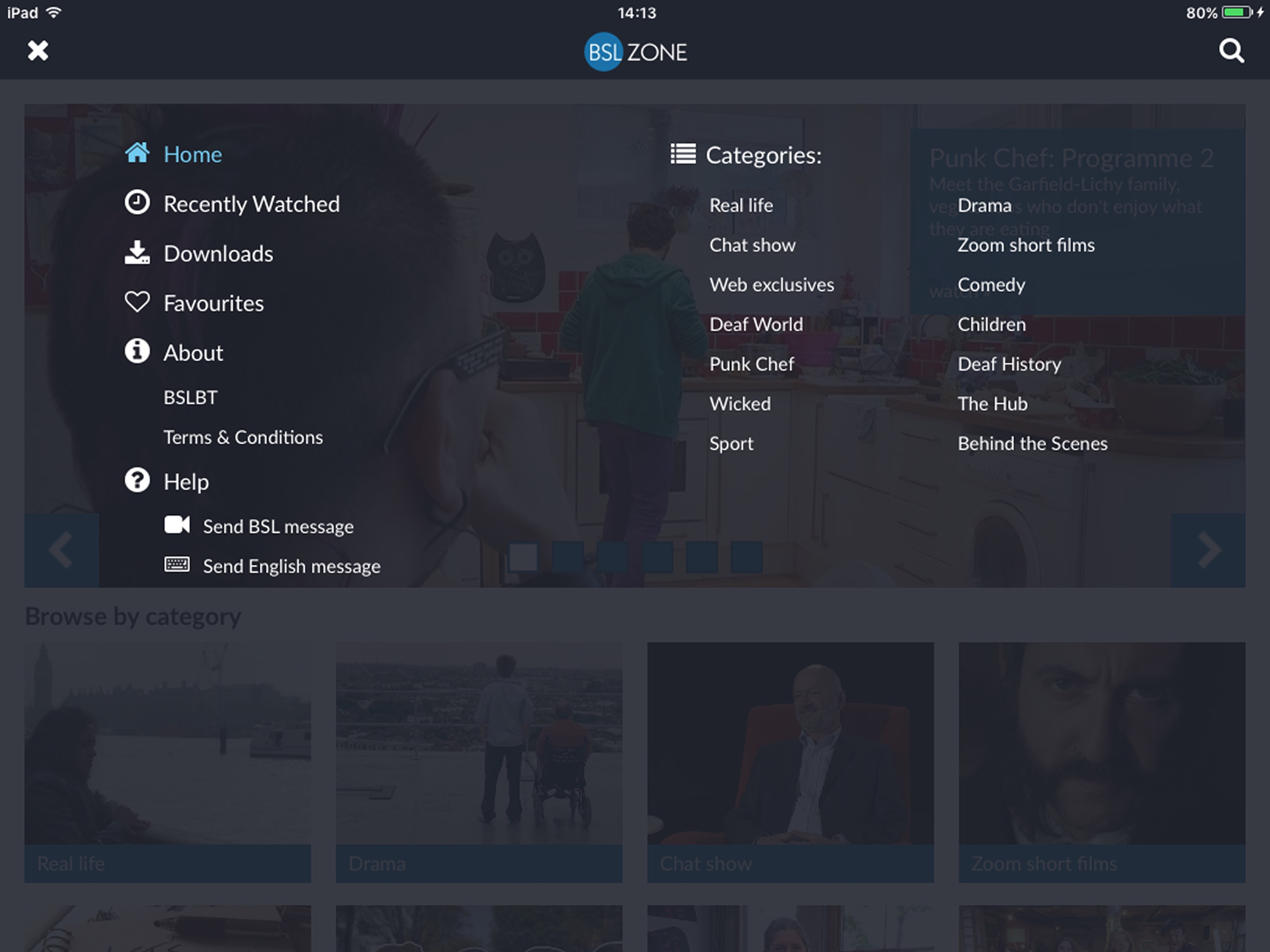This screenshot has width=1270, height=952.
Task: Select Send BSL message
Action: pos(278,527)
